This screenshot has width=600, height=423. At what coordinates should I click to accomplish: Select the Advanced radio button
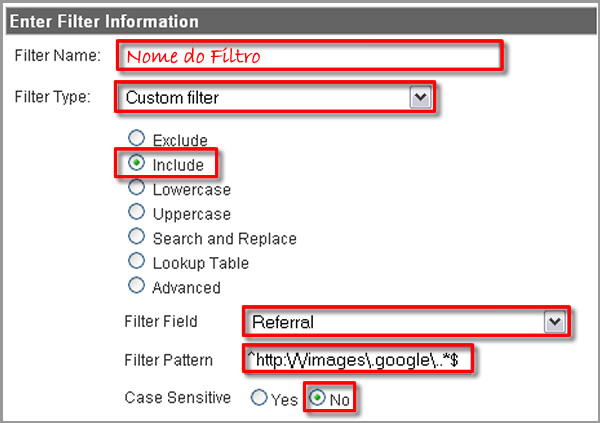136,287
